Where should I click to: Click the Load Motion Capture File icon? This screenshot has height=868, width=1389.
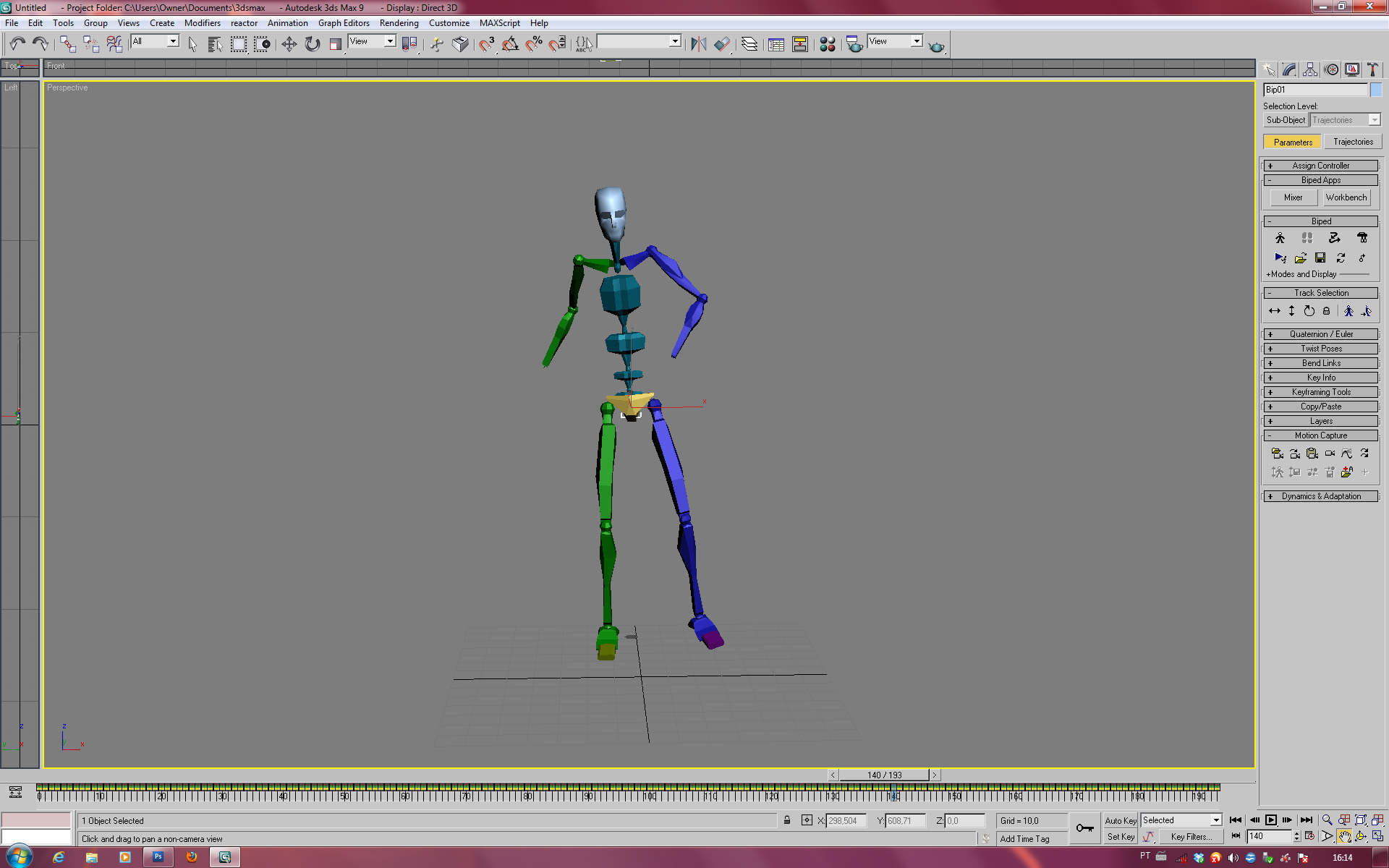tap(1278, 454)
